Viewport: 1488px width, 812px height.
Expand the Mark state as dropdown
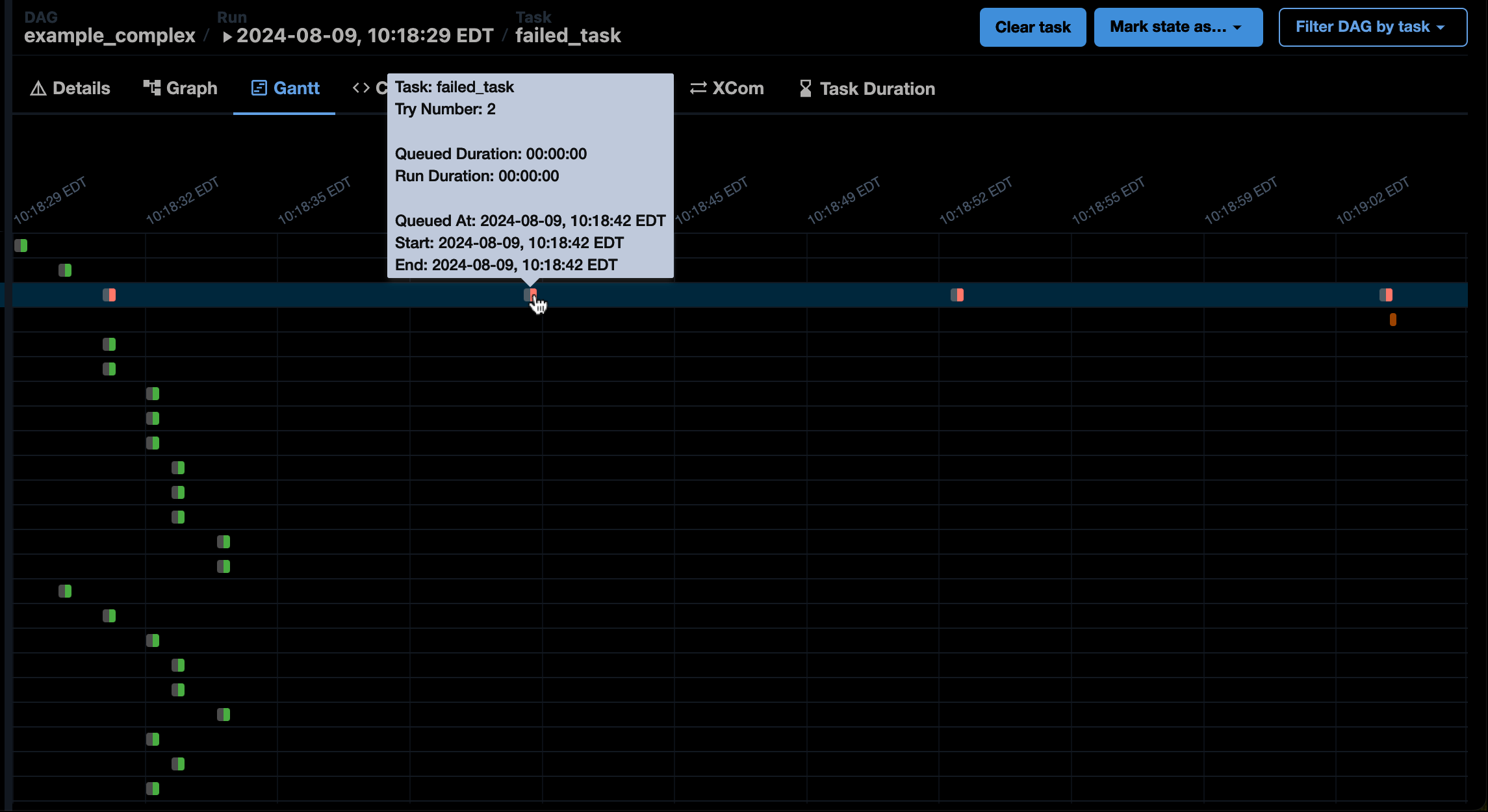[x=1177, y=27]
